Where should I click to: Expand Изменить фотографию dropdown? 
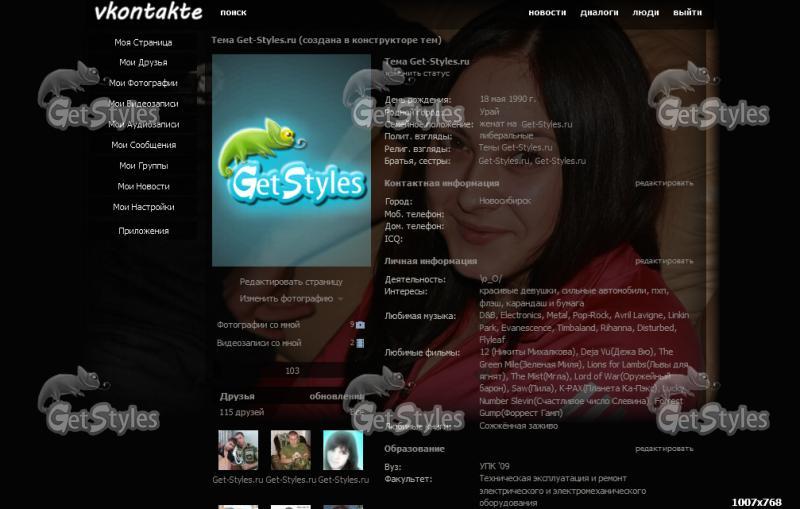coord(291,299)
